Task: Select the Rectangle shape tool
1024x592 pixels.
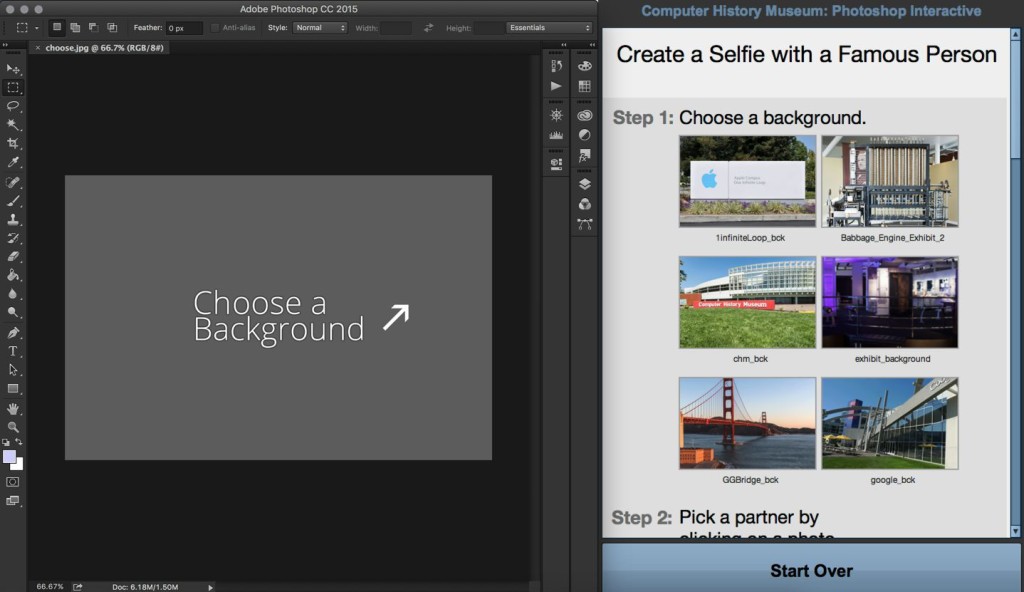Action: click(12, 389)
